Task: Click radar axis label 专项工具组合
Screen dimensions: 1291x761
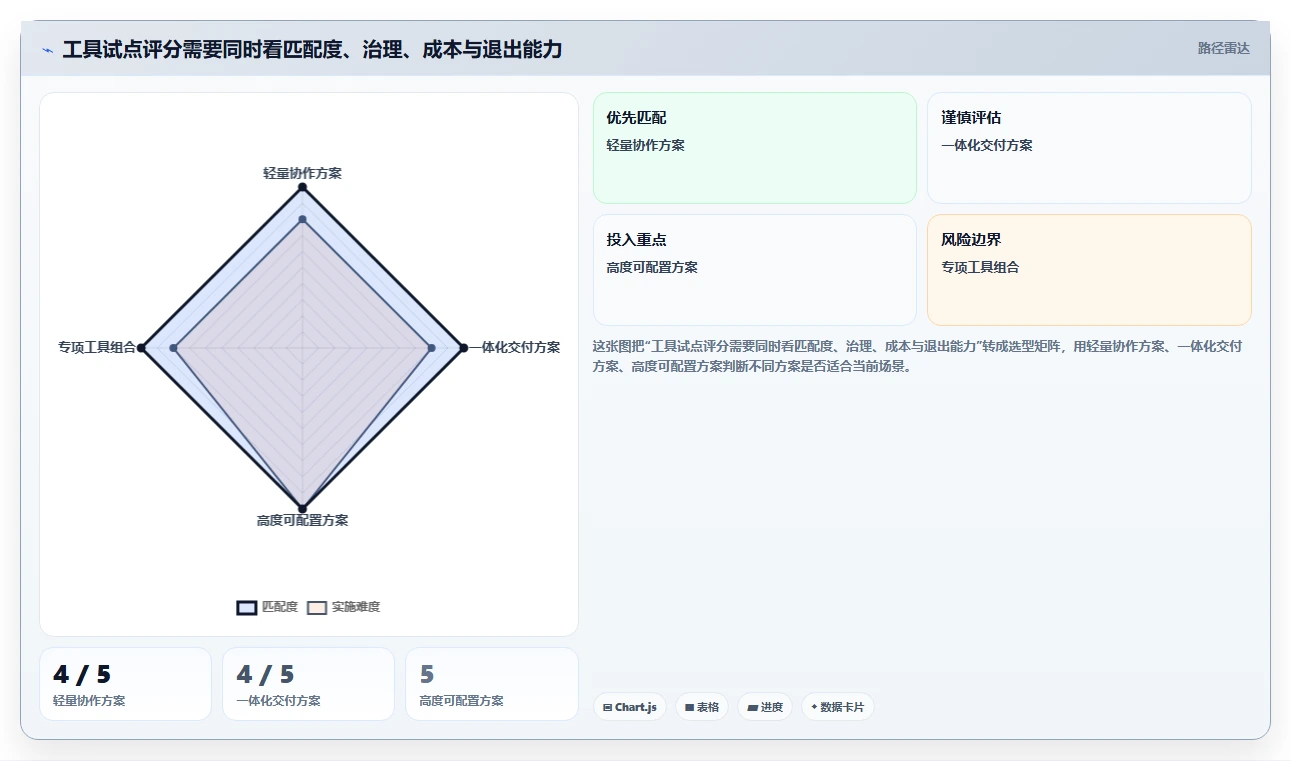Action: pyautogui.click(x=97, y=347)
